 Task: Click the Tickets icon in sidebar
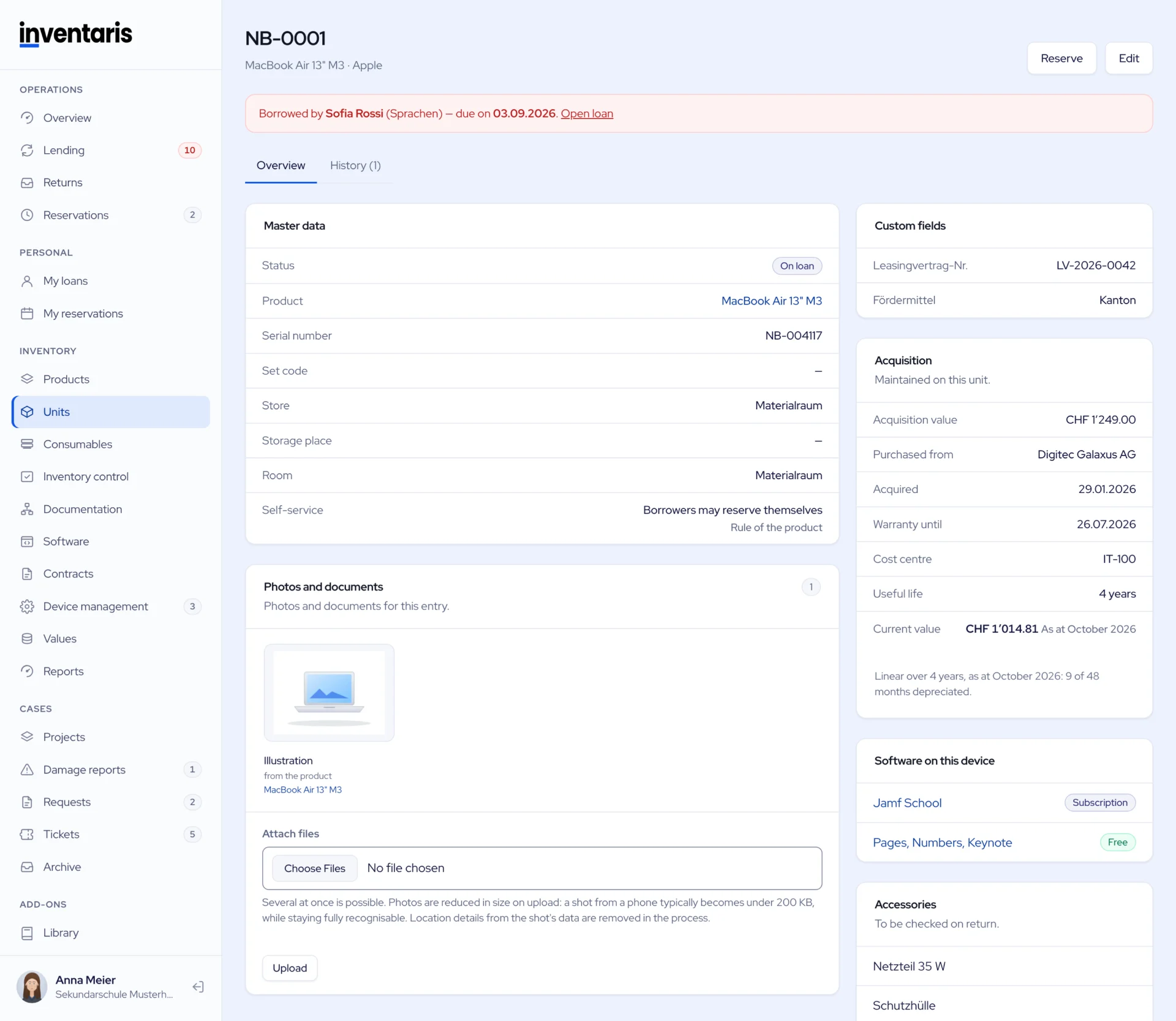pyautogui.click(x=27, y=834)
